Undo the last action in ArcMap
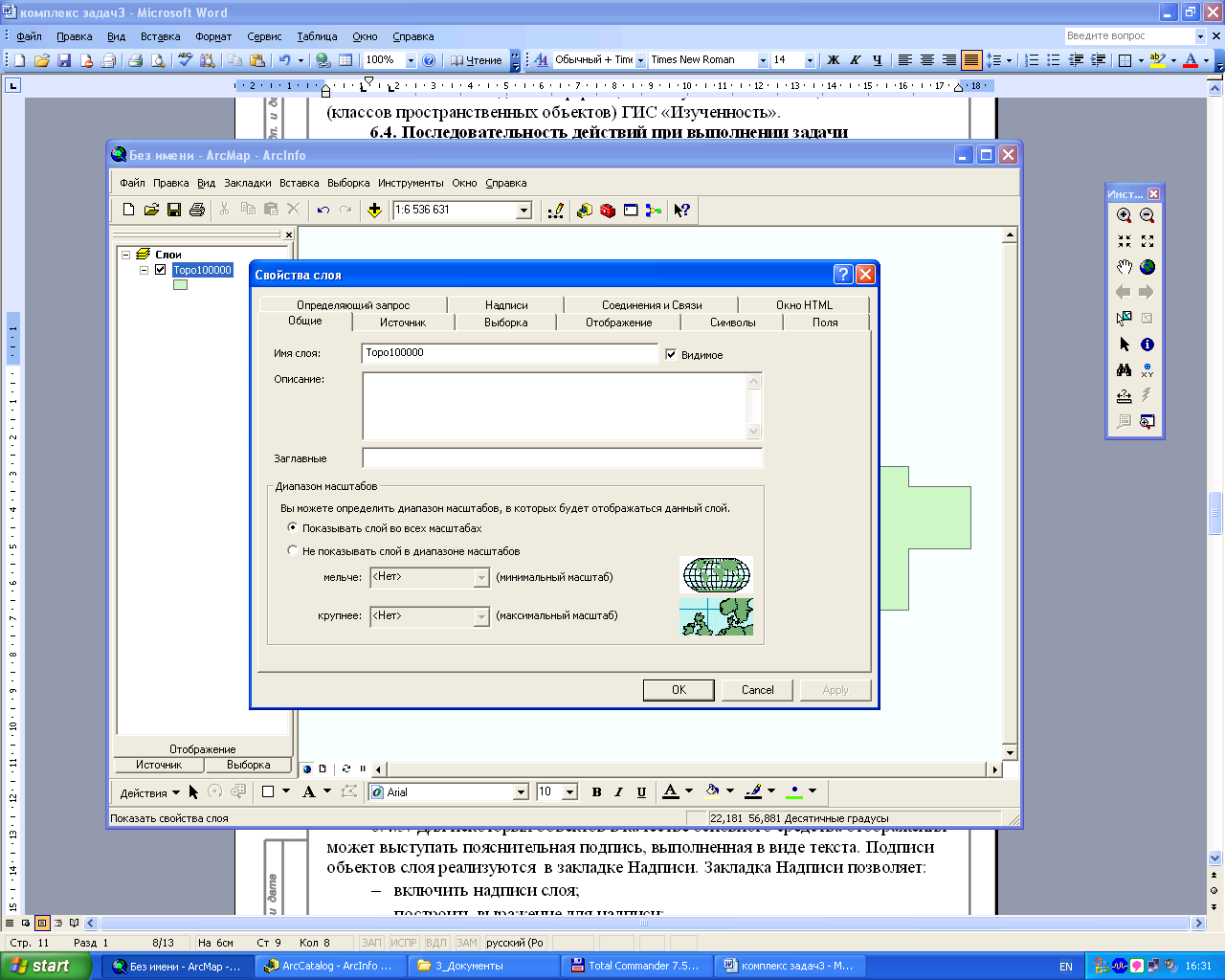This screenshot has width=1225, height=980. point(323,210)
